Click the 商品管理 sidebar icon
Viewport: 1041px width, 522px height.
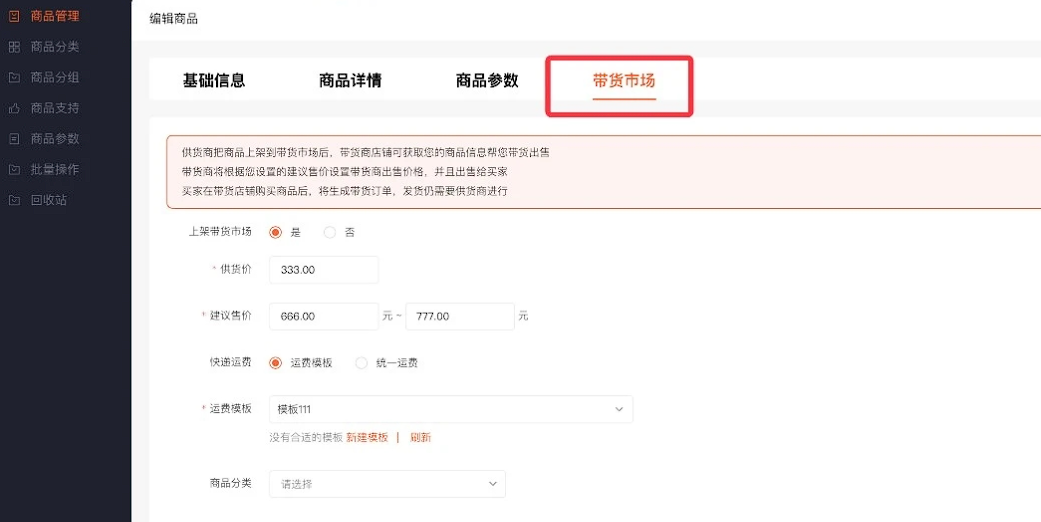coord(14,17)
